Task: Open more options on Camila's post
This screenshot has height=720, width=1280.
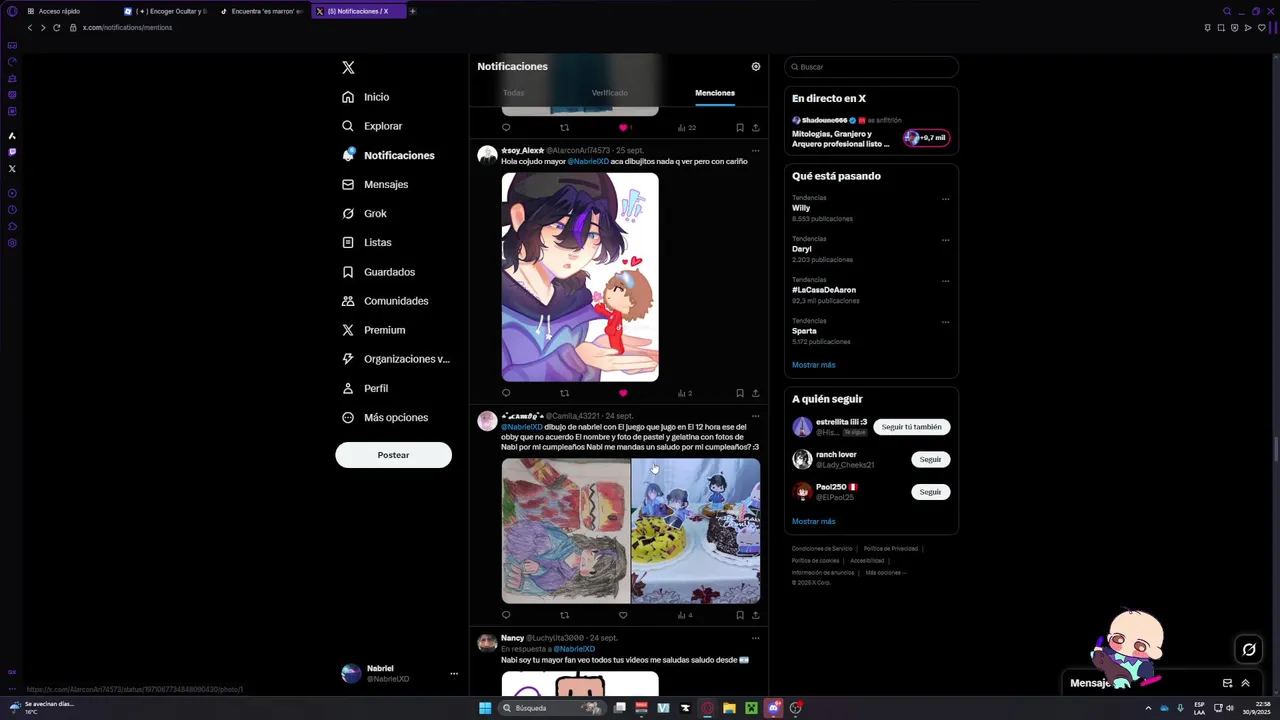Action: pos(755,416)
